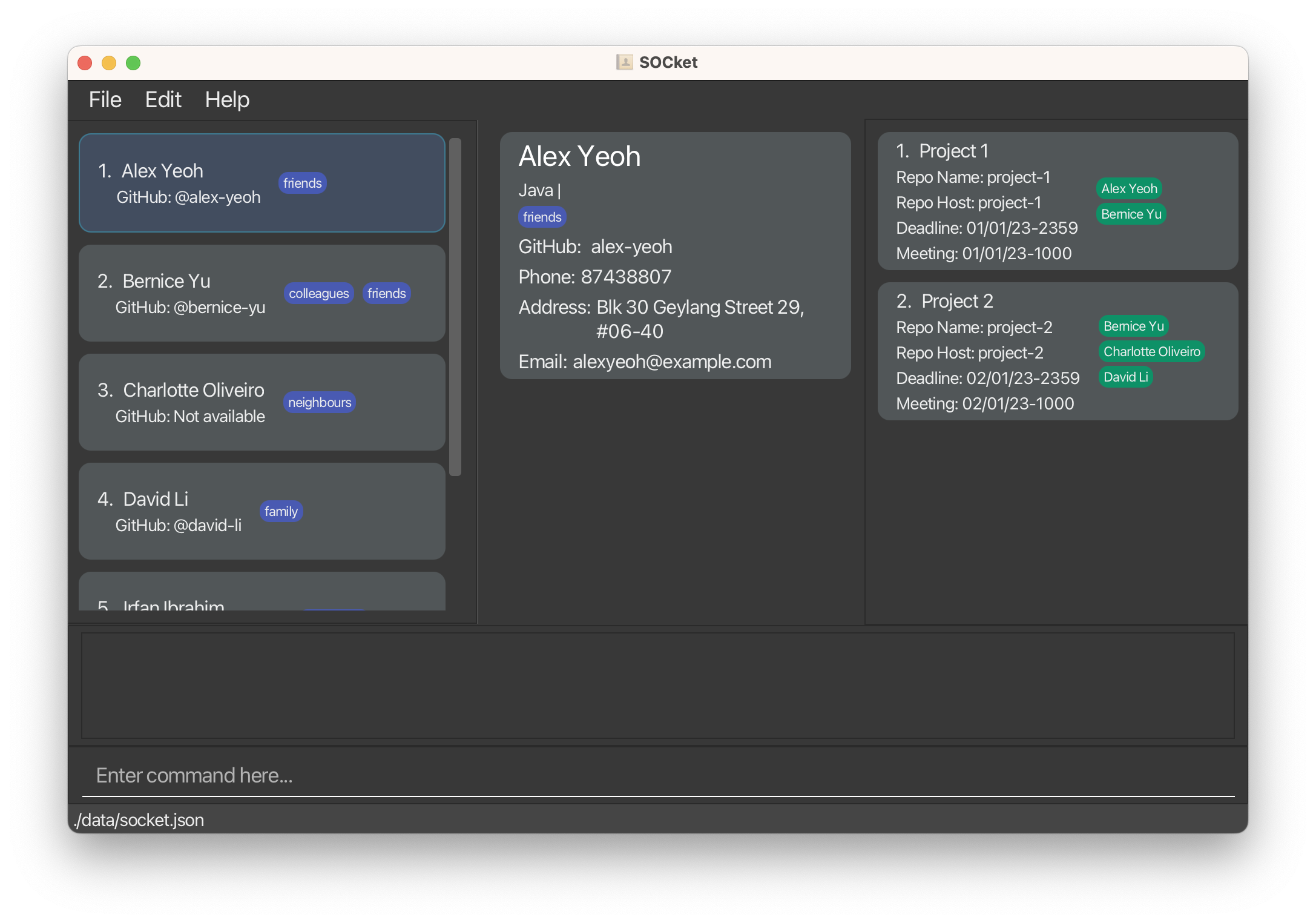The height and width of the screenshot is (923, 1316).
Task: Click 'Repo Name: project-2' text
Action: click(974, 327)
